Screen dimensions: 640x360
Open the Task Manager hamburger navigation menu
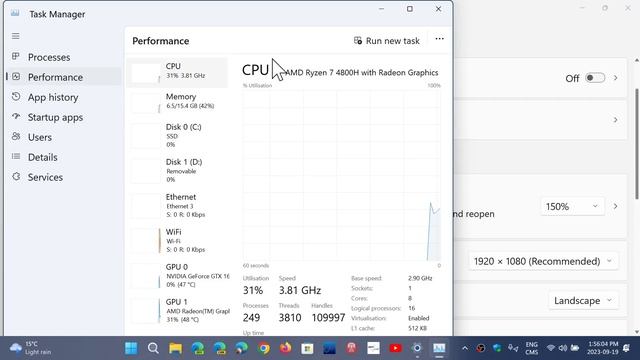pyautogui.click(x=16, y=36)
